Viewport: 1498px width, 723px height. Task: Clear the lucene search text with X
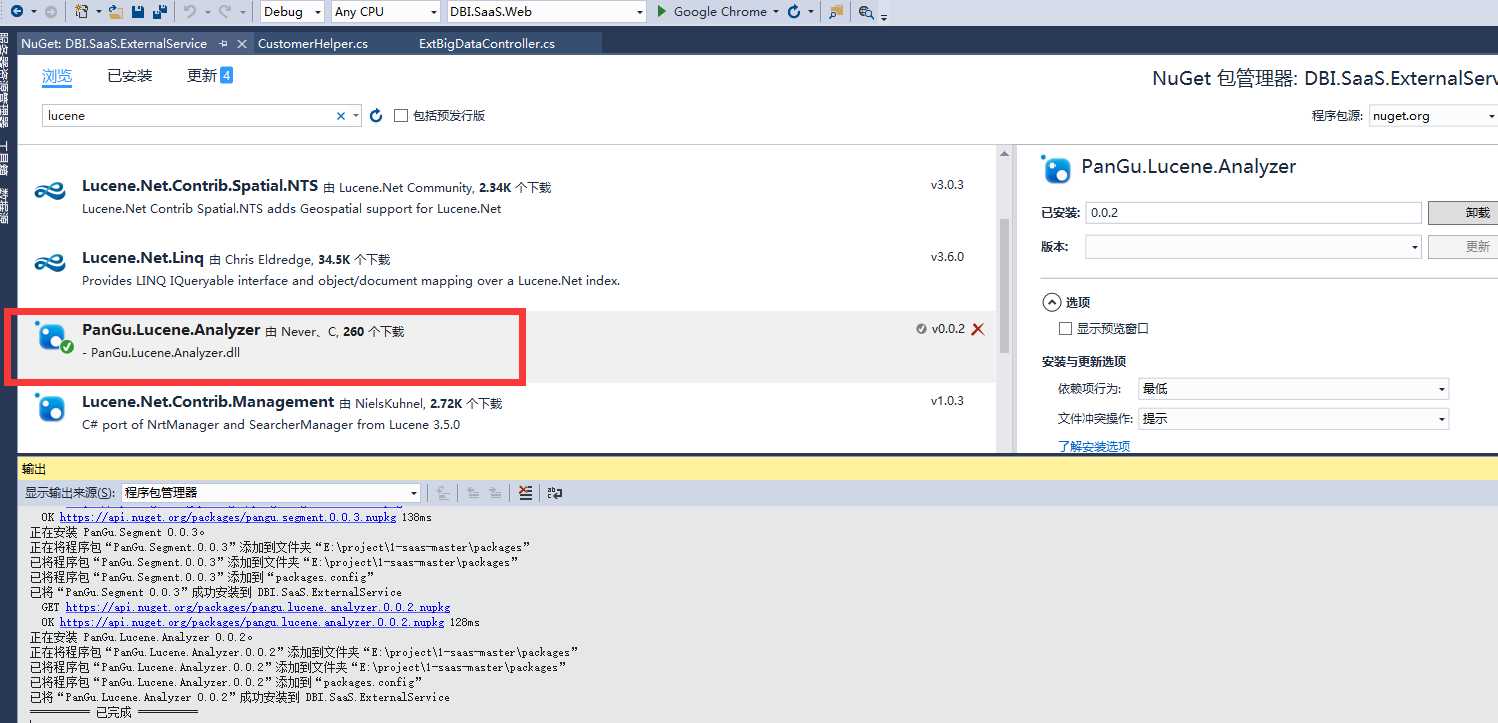click(340, 116)
